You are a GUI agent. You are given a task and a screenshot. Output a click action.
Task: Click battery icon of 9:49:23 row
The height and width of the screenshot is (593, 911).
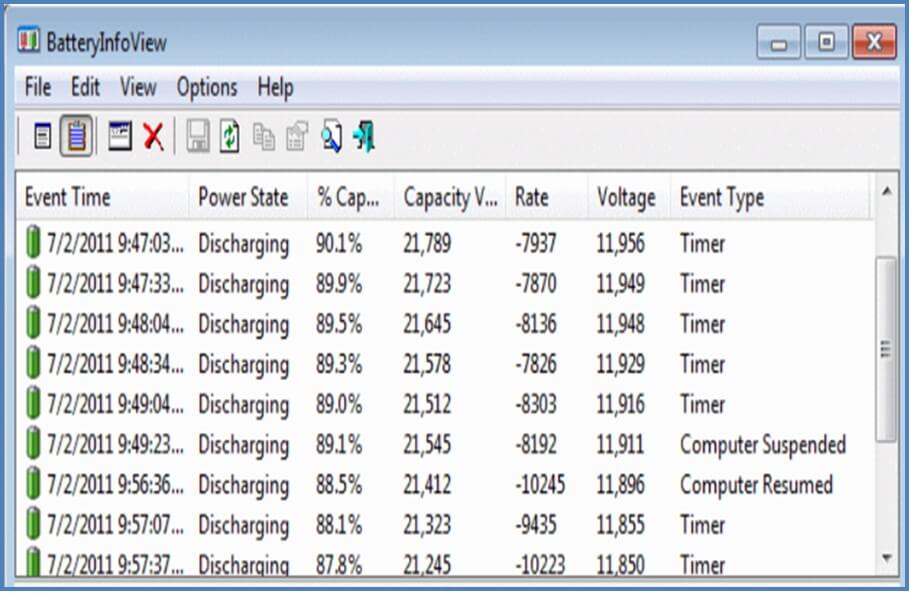[x=33, y=444]
